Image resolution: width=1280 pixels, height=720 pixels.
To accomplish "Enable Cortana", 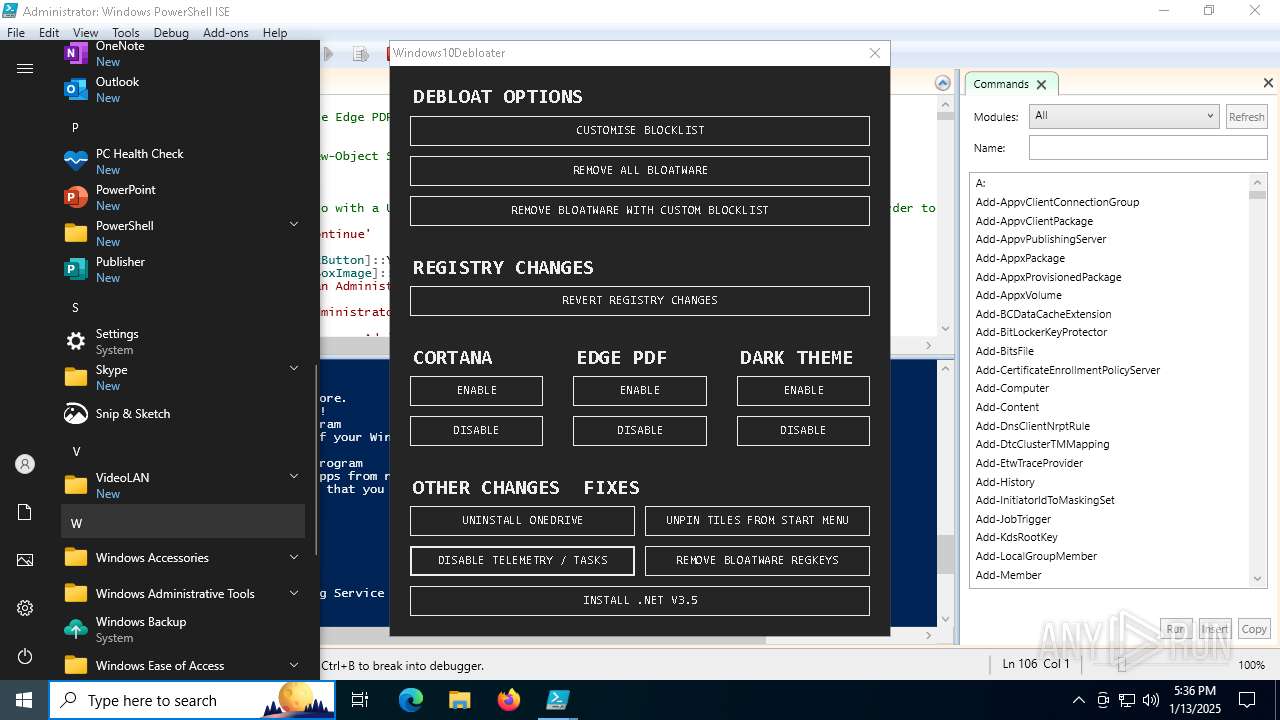I will pyautogui.click(x=476, y=391).
